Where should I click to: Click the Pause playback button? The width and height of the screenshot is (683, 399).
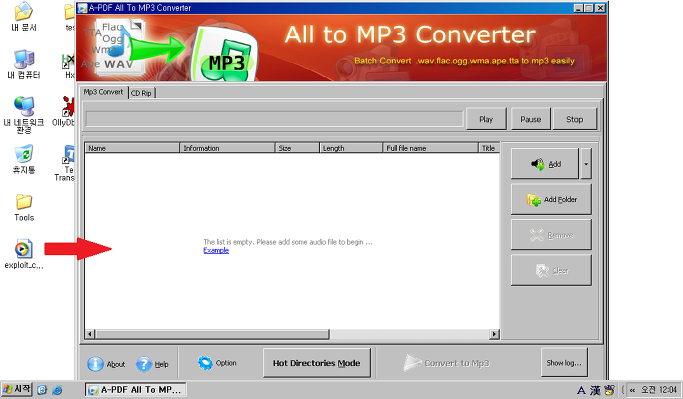[x=530, y=119]
